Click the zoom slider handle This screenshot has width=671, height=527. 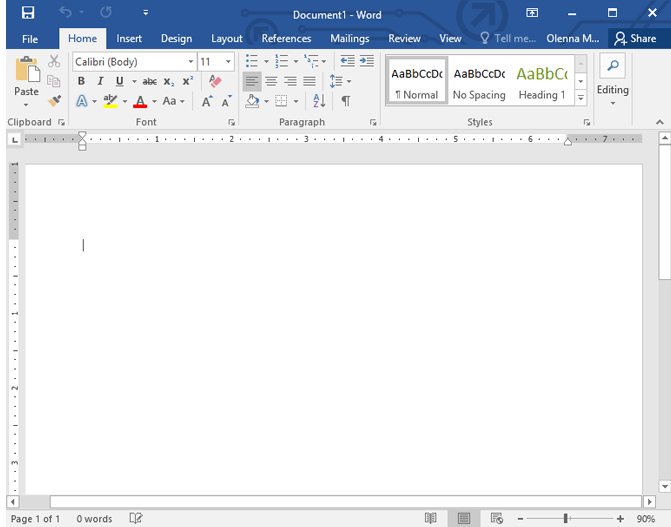point(566,519)
